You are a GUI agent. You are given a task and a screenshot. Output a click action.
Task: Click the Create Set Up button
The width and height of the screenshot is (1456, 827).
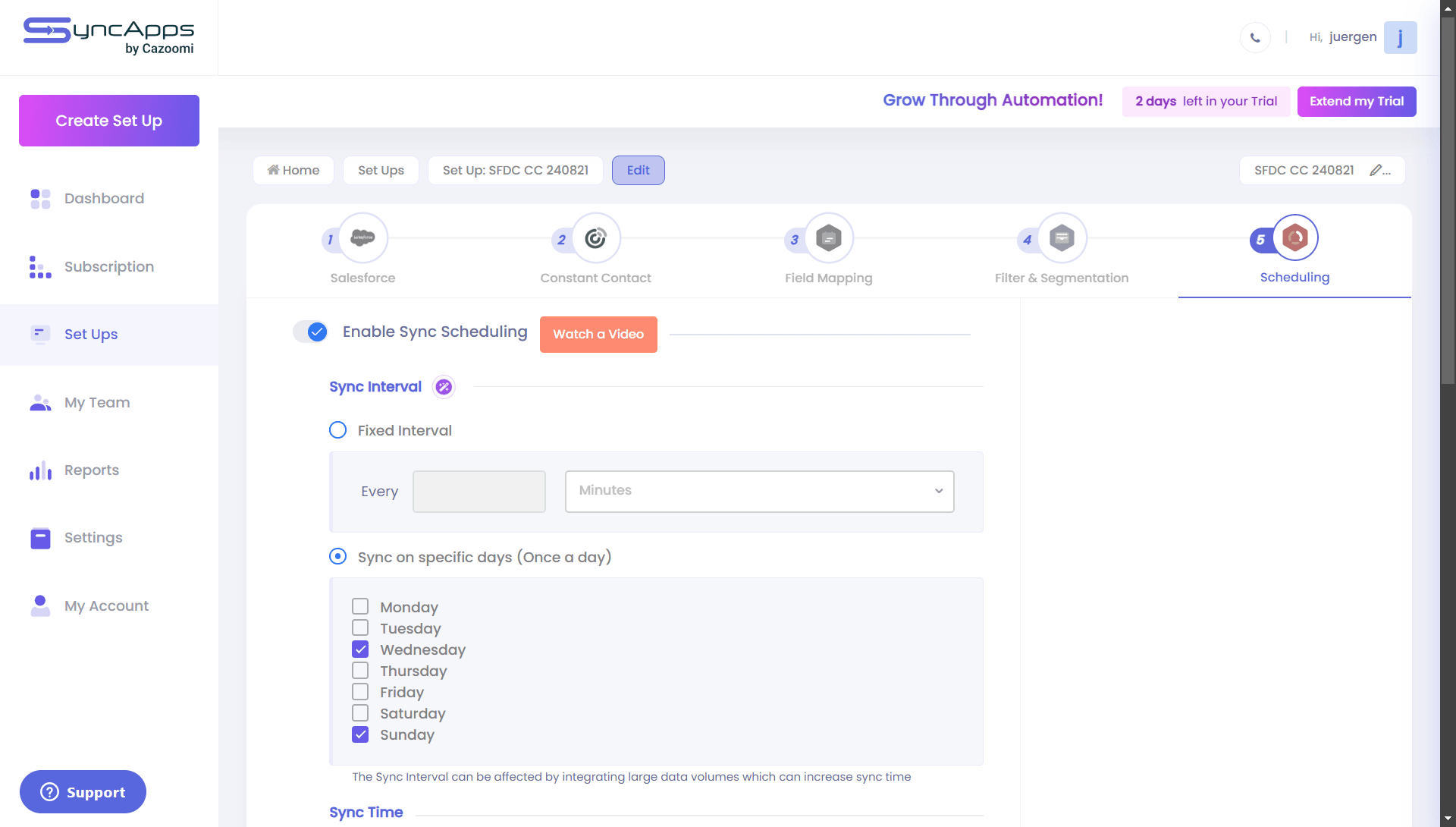click(x=108, y=121)
